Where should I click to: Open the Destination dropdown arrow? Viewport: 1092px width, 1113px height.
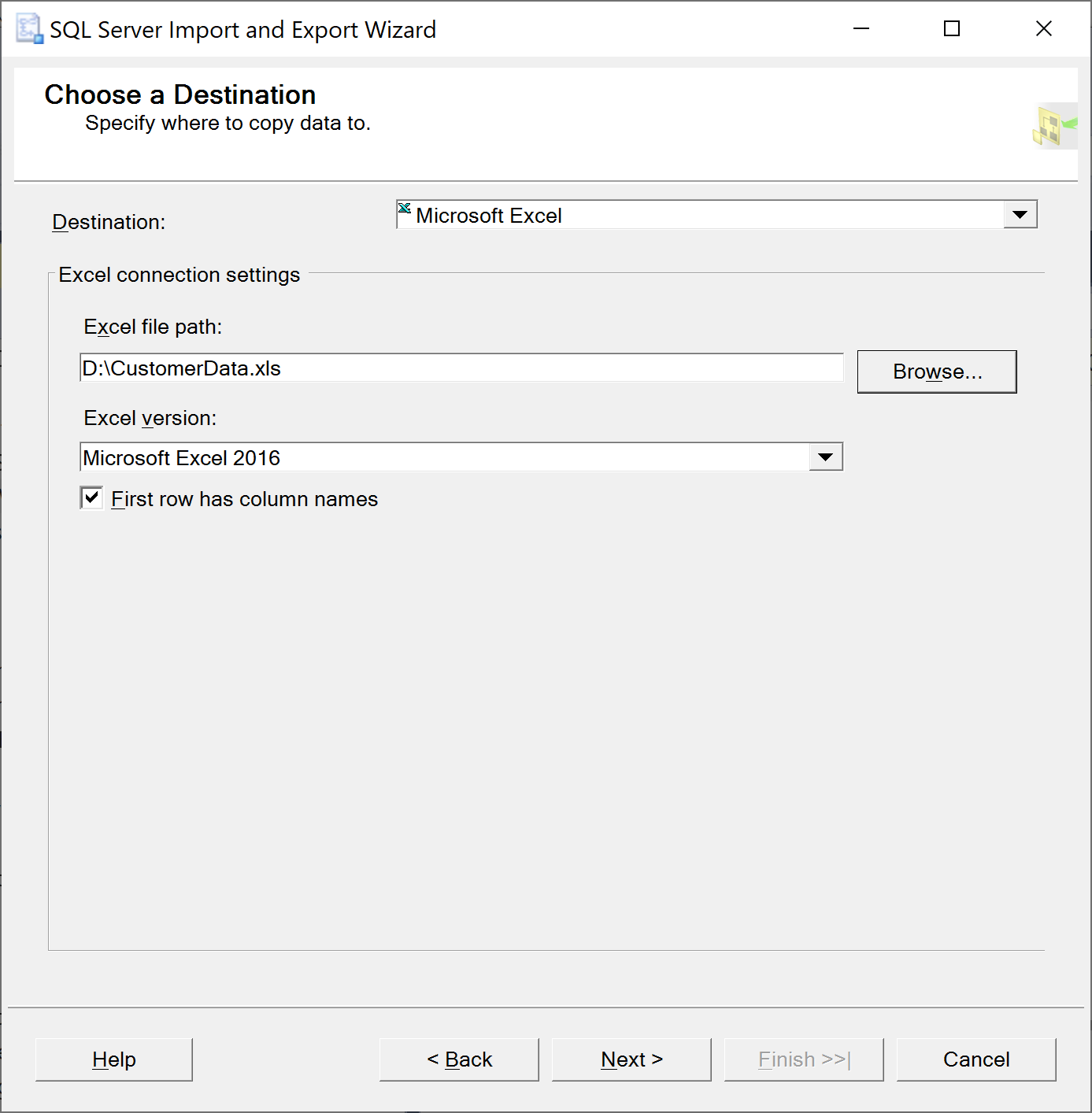(1020, 214)
